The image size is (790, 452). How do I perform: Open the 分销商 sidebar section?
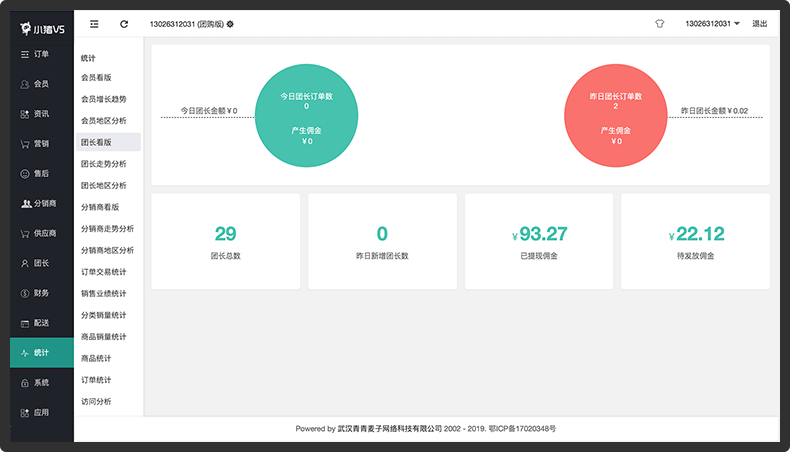click(x=42, y=204)
